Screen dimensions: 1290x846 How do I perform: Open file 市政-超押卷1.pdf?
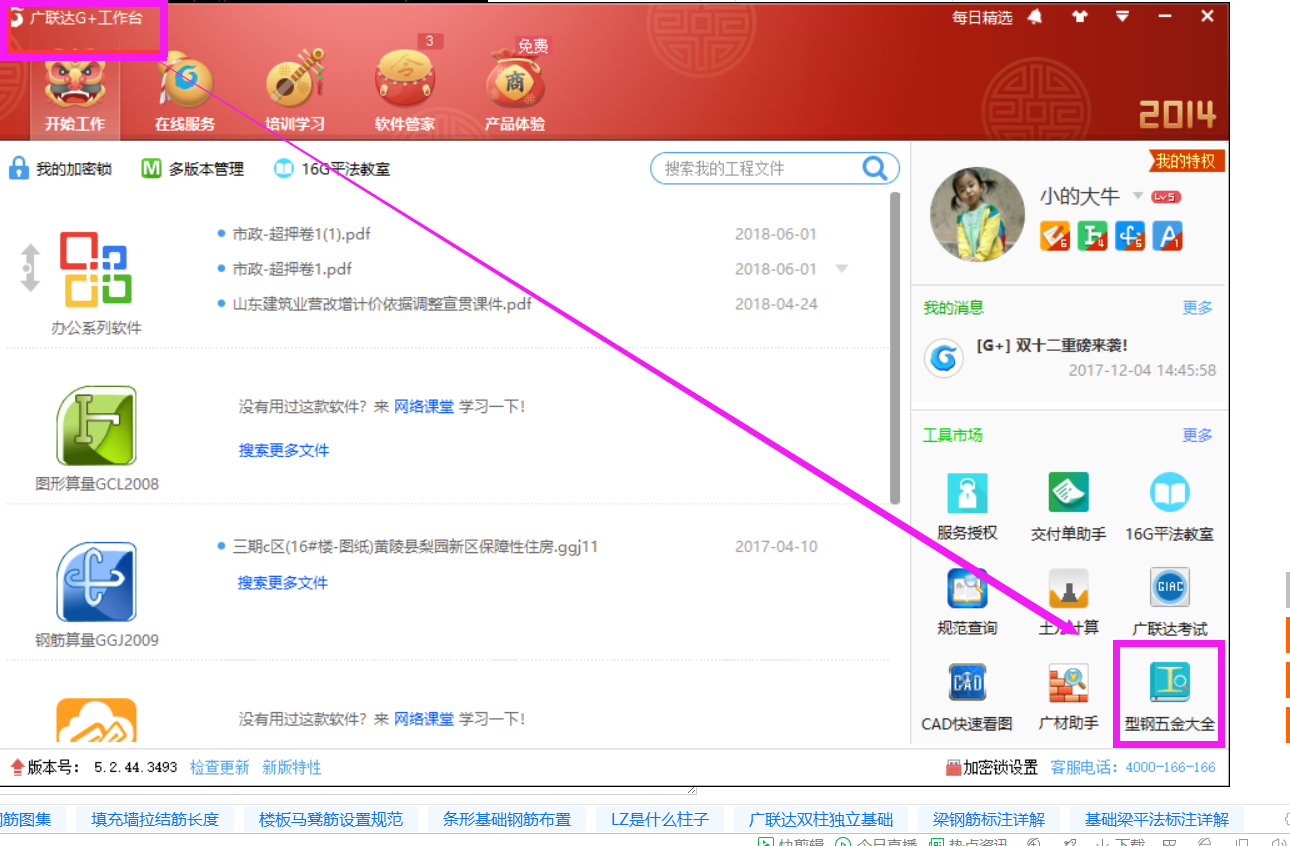point(292,269)
